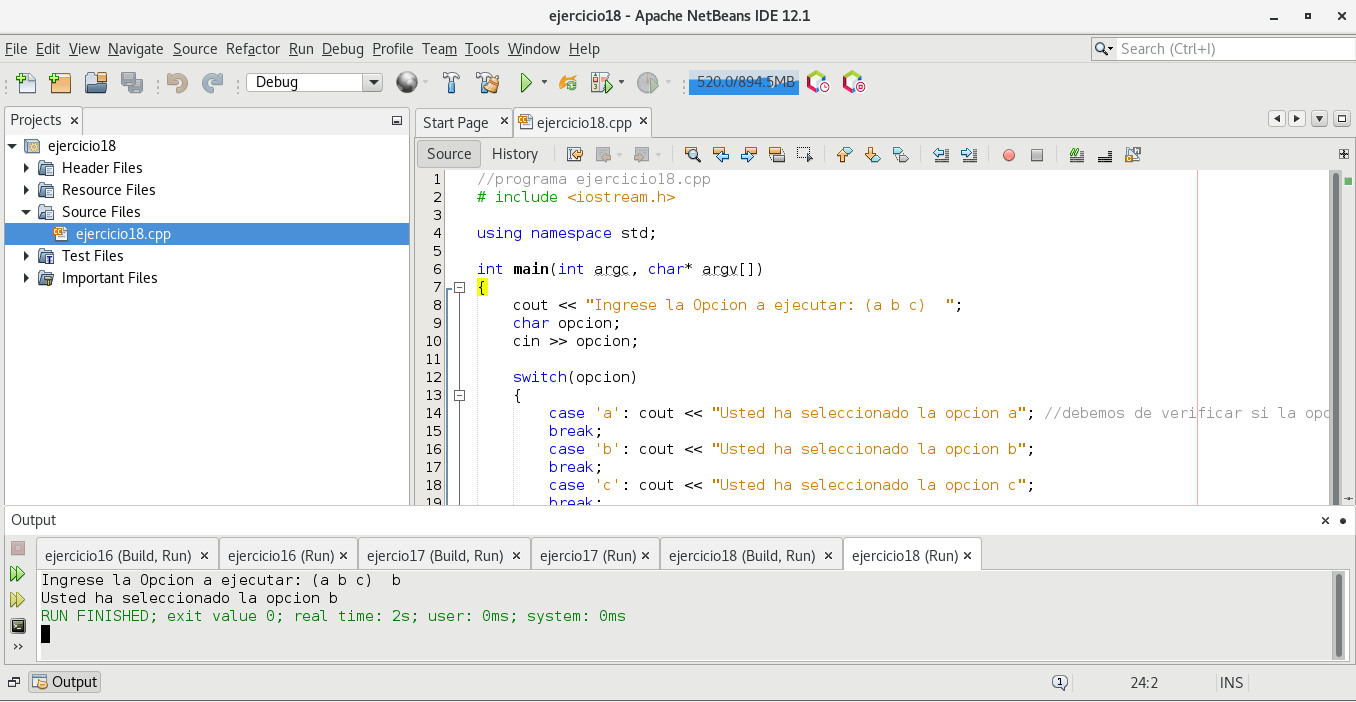Click the History view button
1356x702 pixels.
click(515, 154)
